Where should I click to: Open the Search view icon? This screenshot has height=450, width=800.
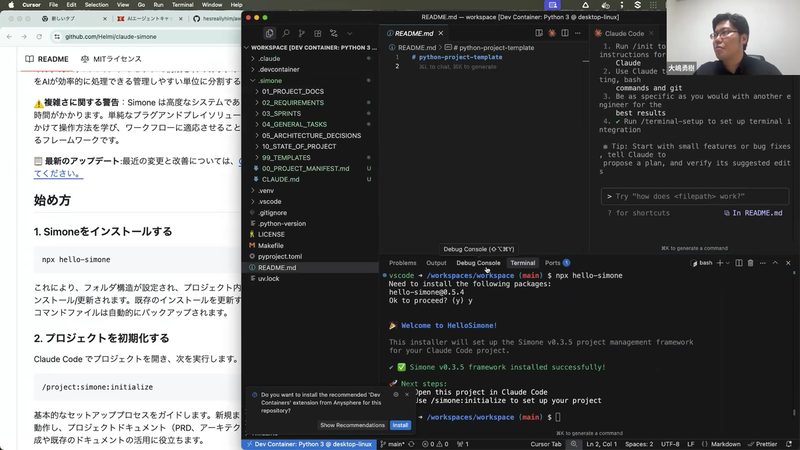point(286,33)
